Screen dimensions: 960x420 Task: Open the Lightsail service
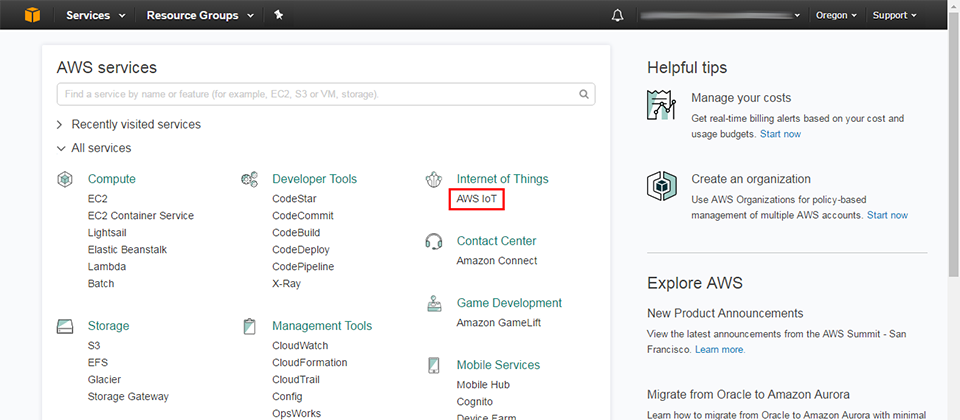point(107,233)
